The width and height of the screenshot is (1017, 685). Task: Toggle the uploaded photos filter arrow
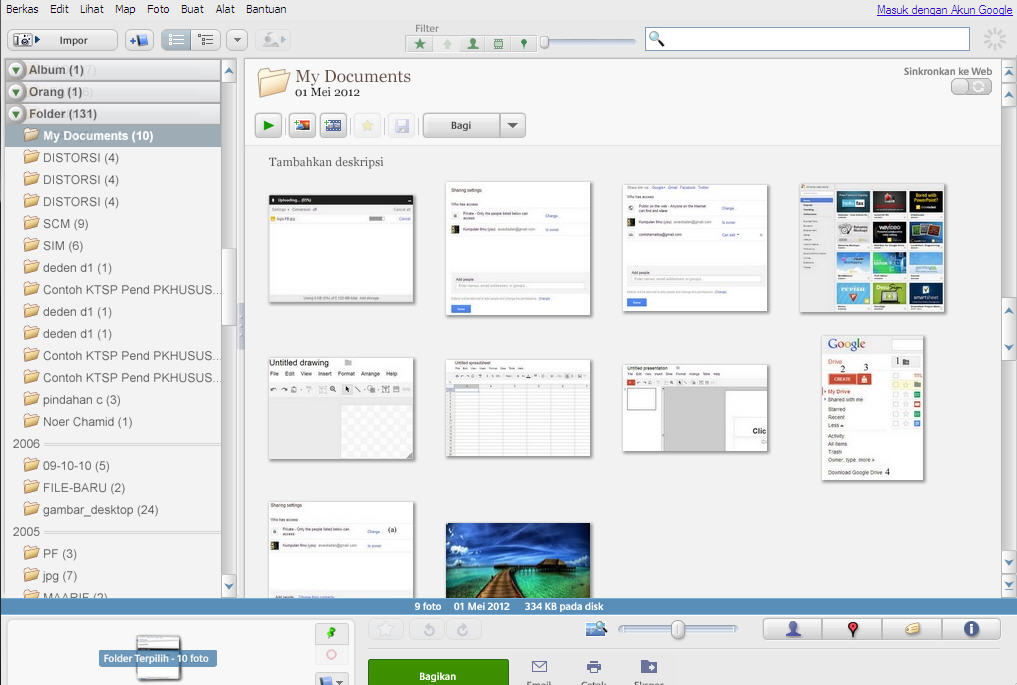point(447,44)
